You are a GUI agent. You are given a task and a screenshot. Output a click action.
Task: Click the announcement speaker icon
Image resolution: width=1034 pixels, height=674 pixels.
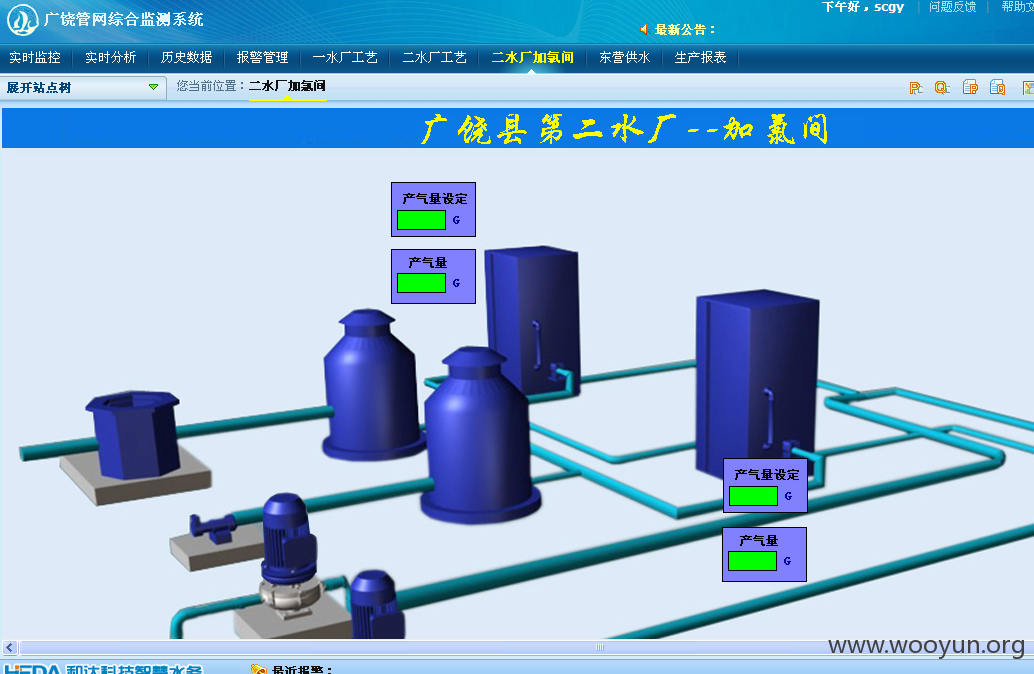tap(646, 30)
